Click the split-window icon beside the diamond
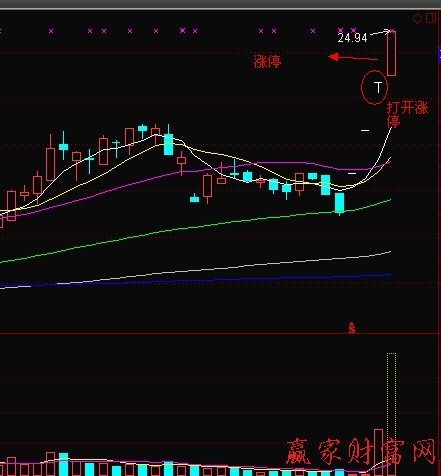 (x=431, y=18)
